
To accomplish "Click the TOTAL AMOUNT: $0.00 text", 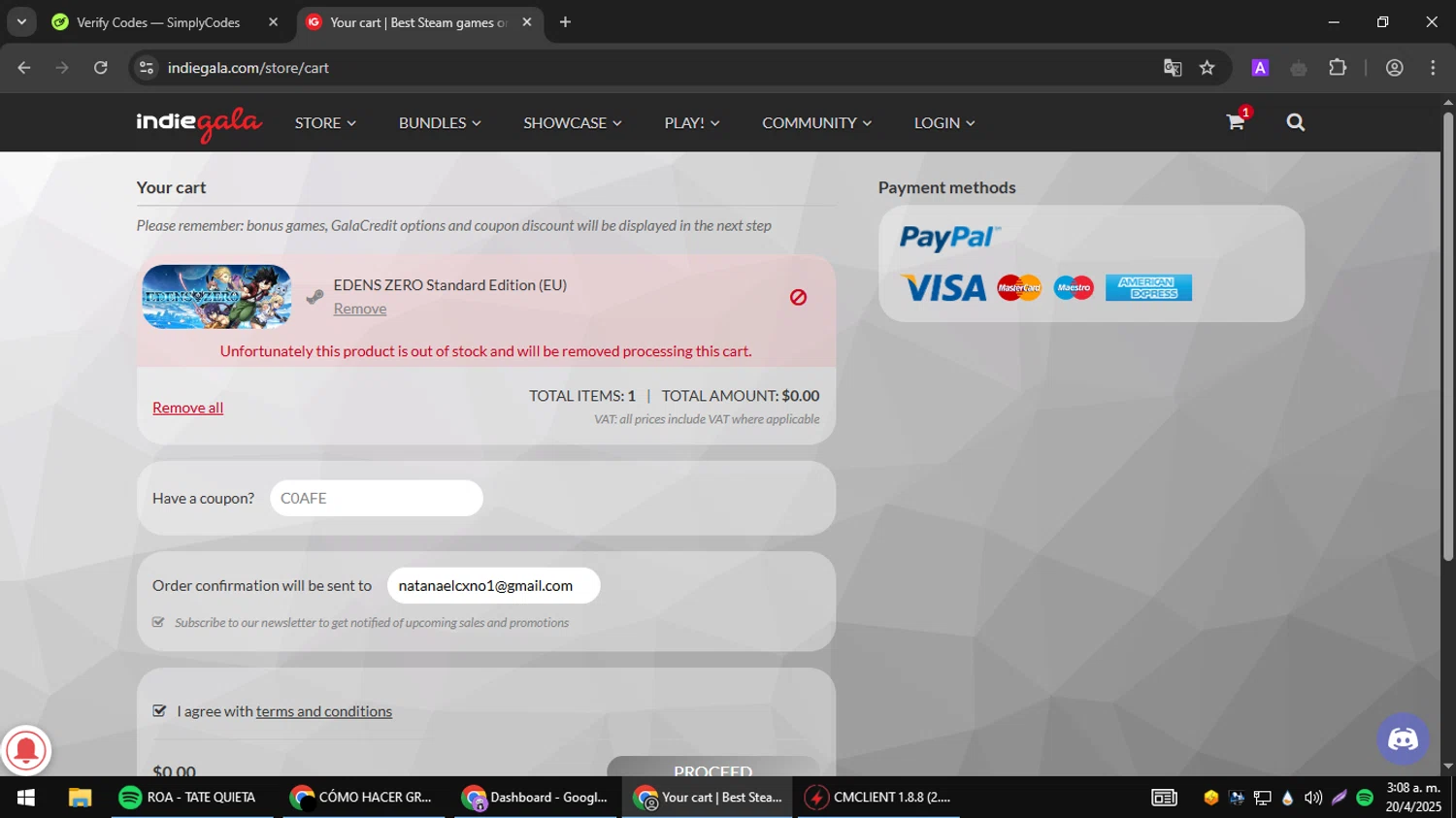I will tap(741, 396).
